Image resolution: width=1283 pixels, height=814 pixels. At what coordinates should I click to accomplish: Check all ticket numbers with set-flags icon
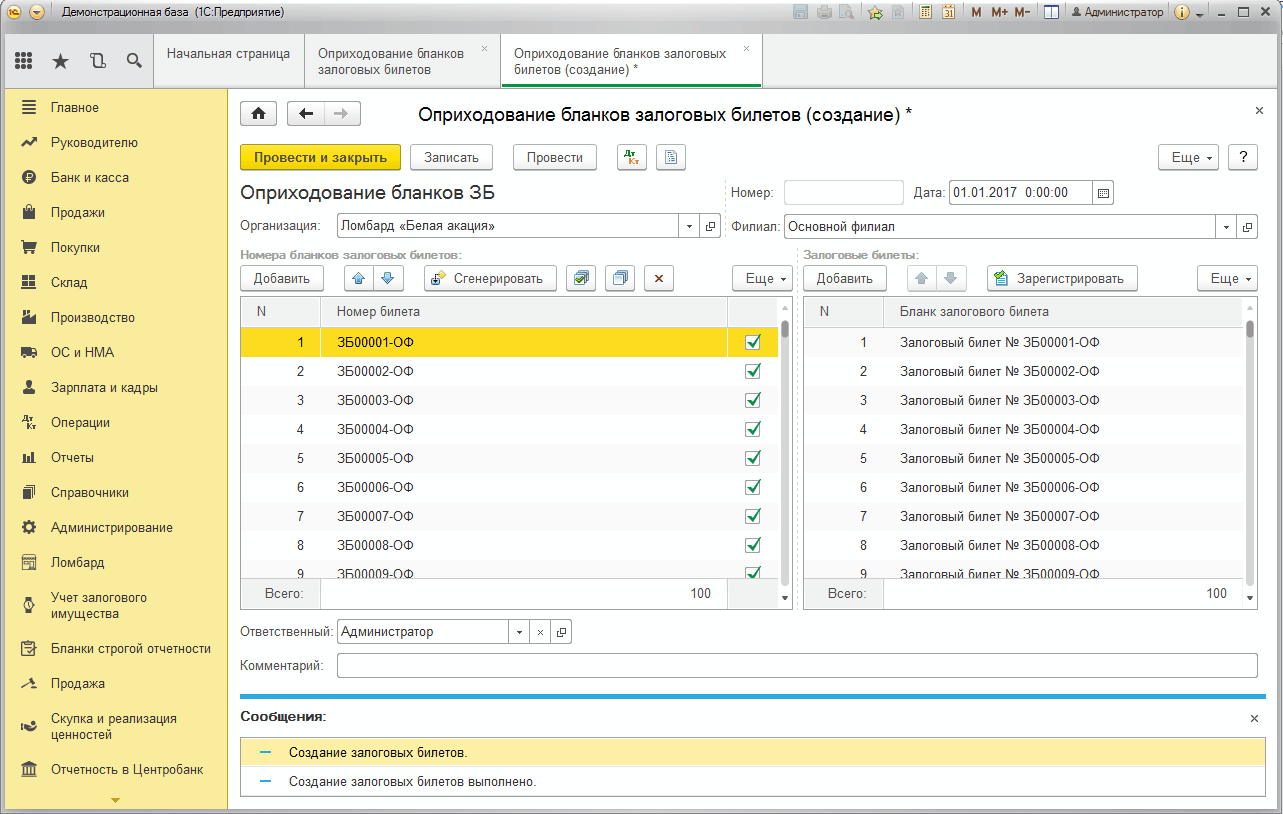point(580,278)
